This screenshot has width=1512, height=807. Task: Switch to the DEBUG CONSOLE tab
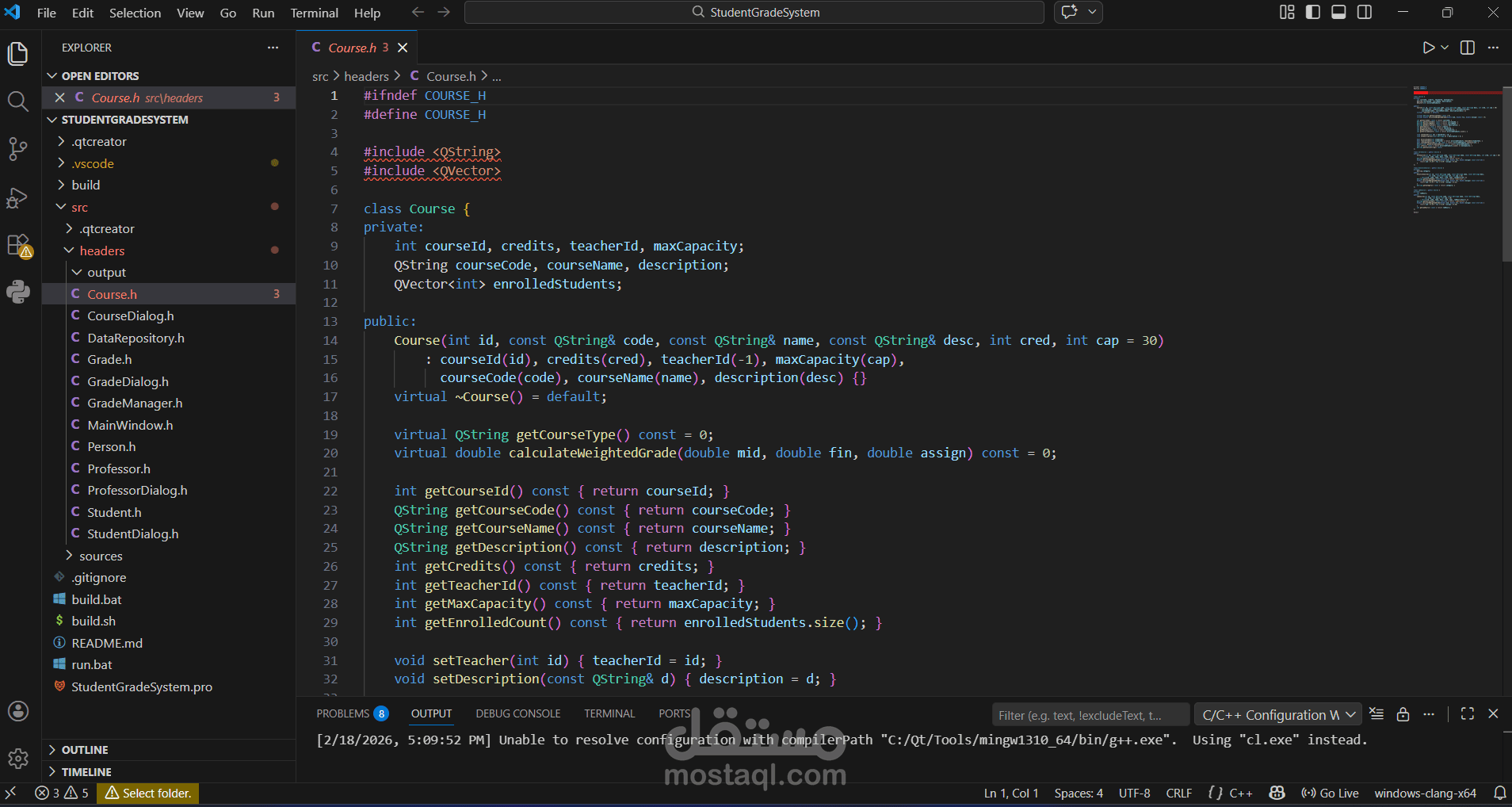[518, 713]
